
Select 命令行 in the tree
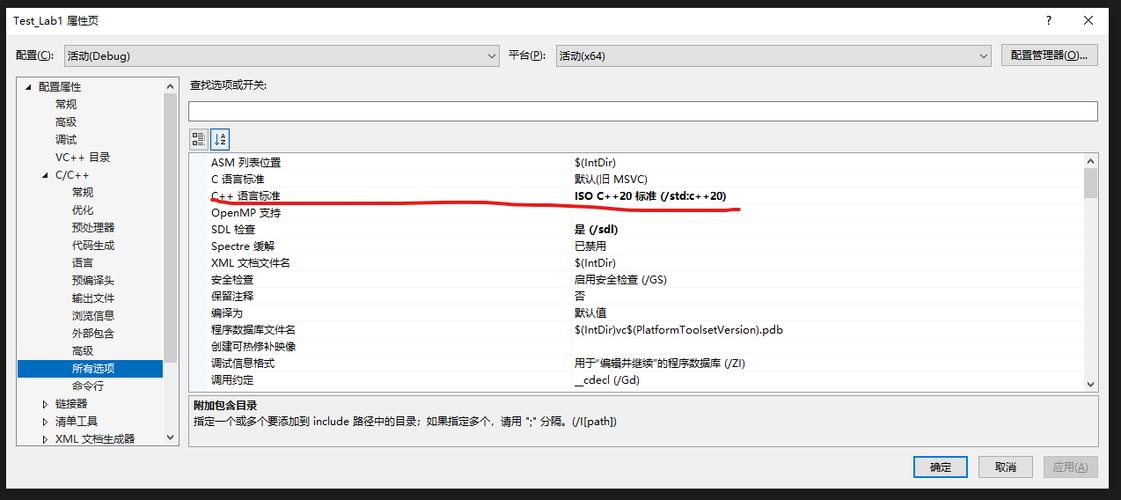(x=87, y=386)
